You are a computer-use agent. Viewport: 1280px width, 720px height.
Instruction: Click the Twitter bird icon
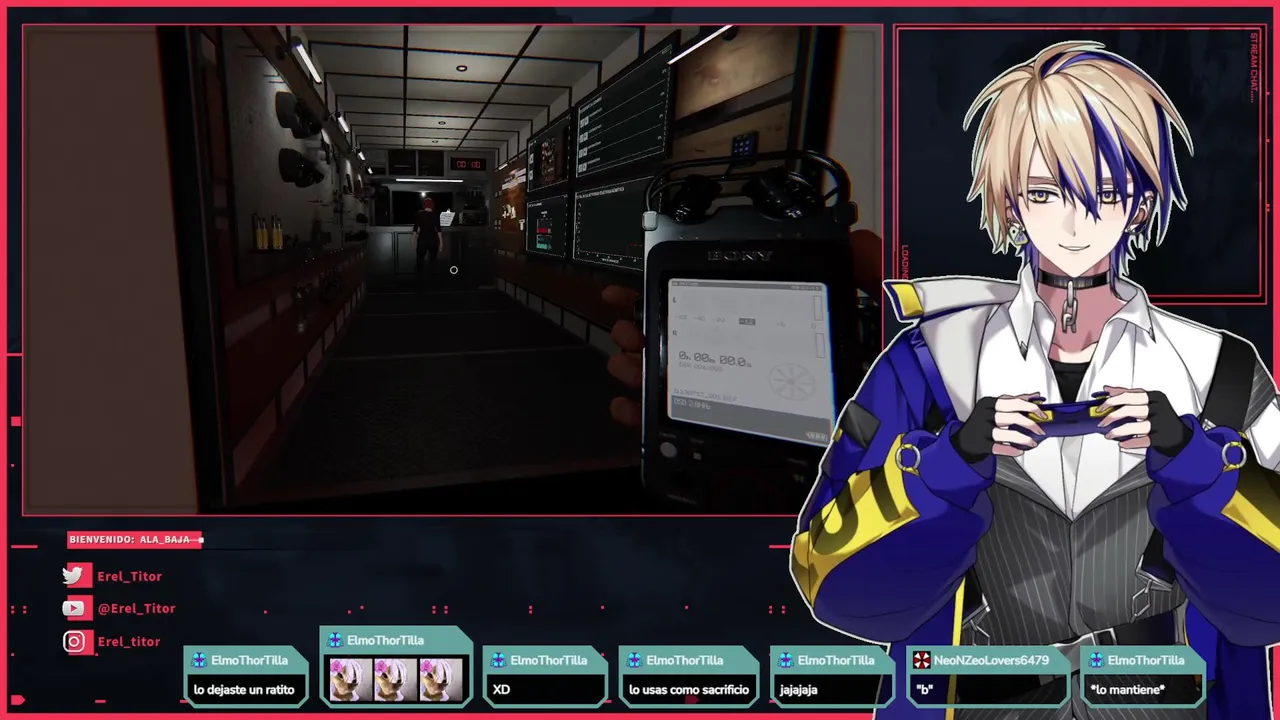coord(73,576)
